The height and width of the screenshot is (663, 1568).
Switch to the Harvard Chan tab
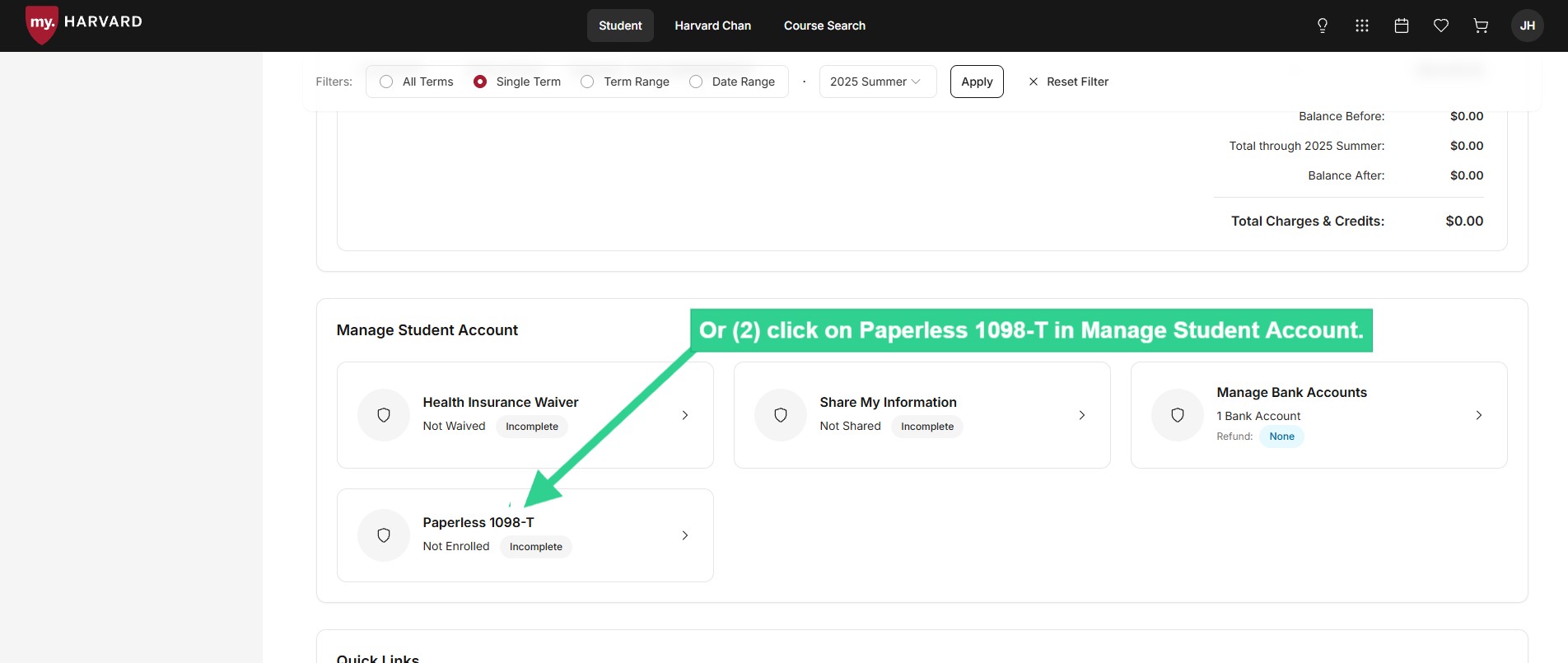pos(713,26)
